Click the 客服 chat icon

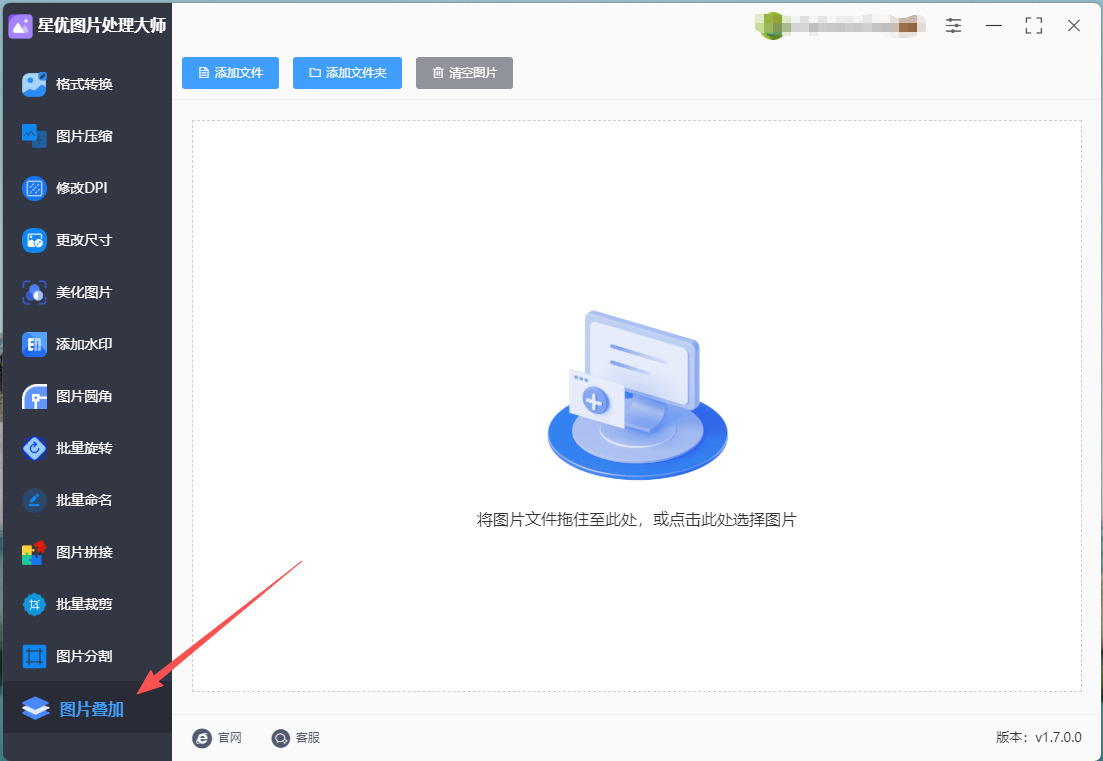point(281,738)
